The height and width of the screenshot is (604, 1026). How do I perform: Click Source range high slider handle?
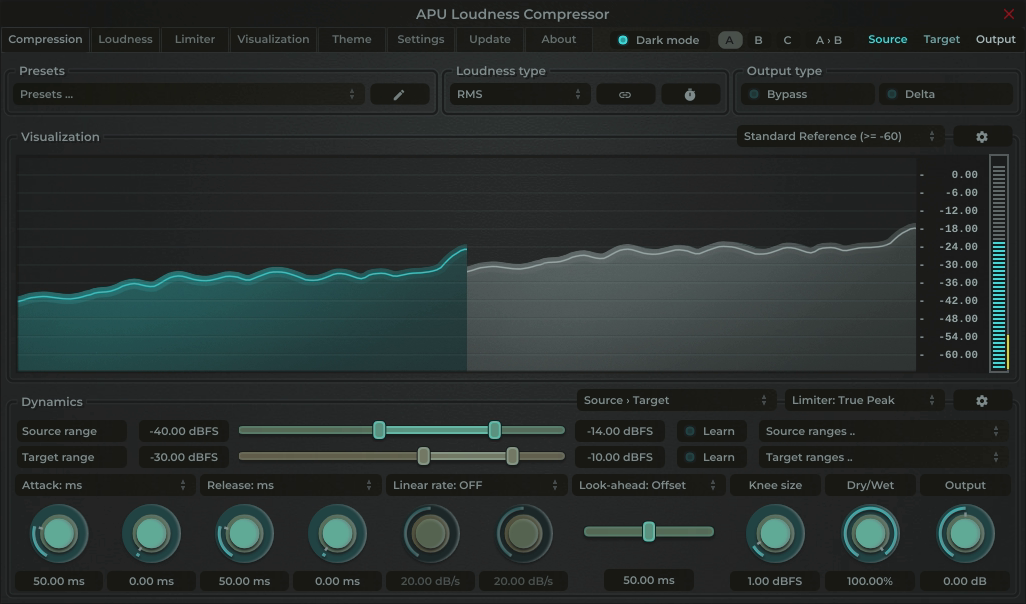495,430
